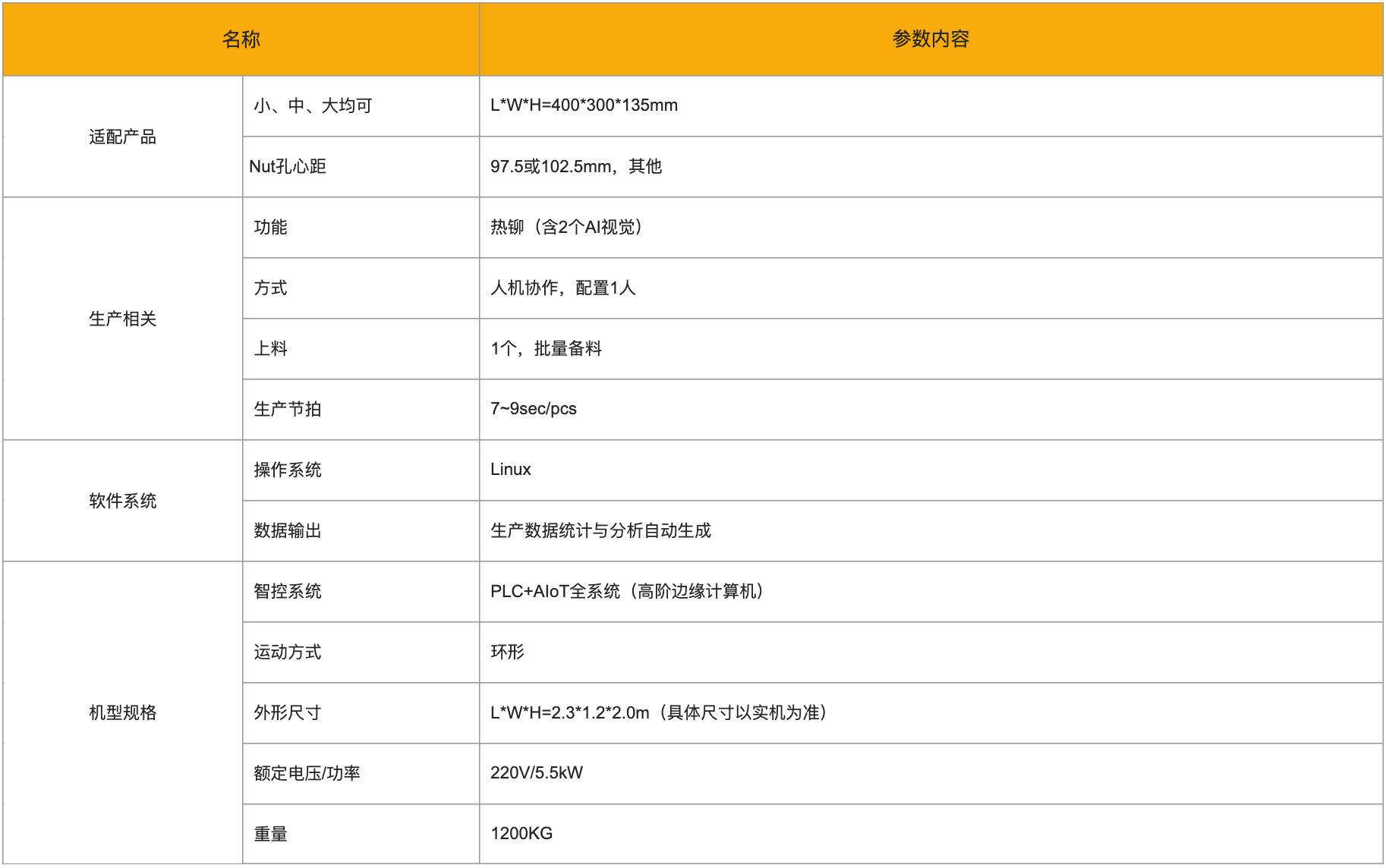Select the 生产相关 category cell

[122, 319]
